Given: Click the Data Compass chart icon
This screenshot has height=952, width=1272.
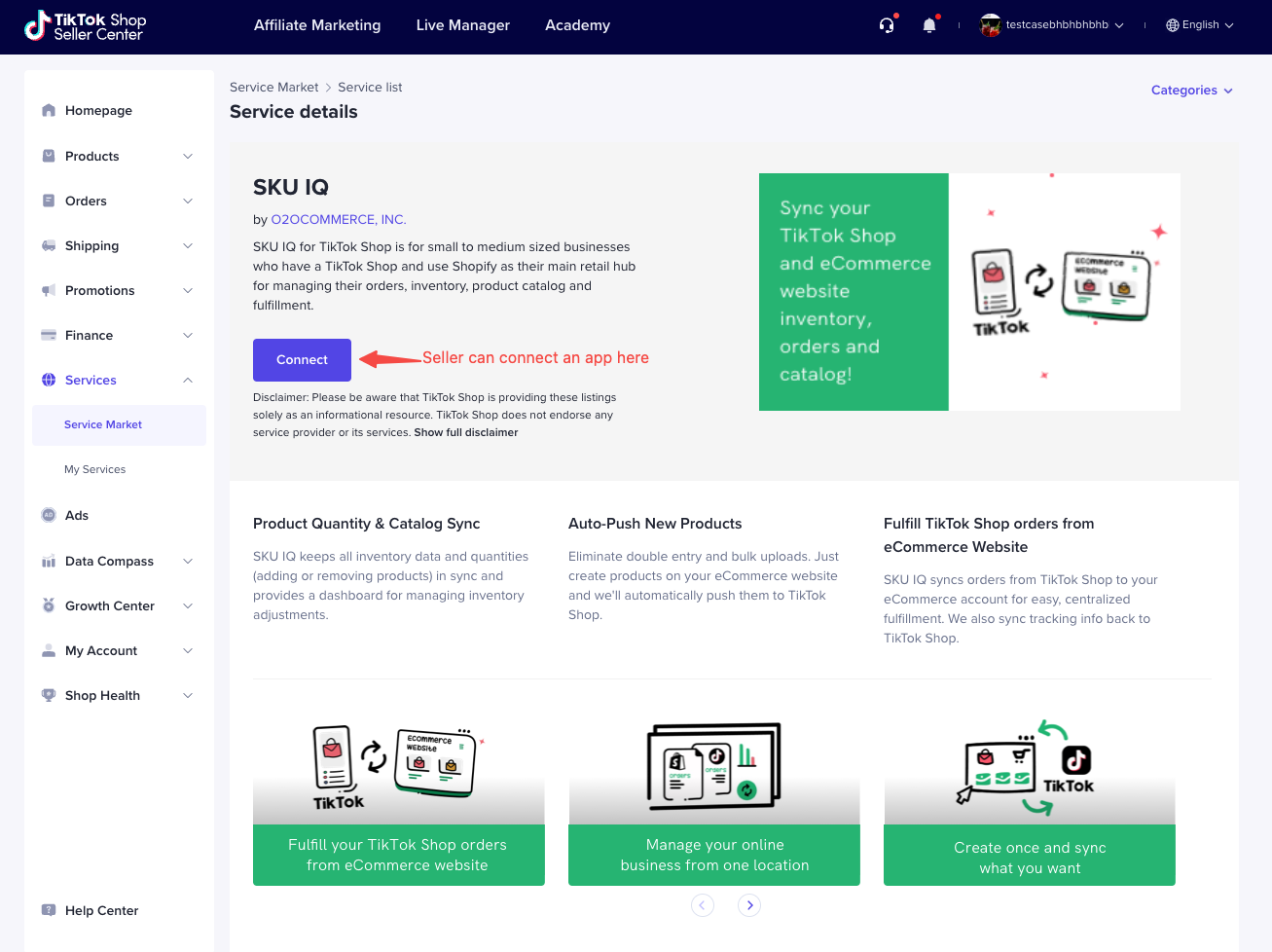Looking at the screenshot, I should click(49, 561).
